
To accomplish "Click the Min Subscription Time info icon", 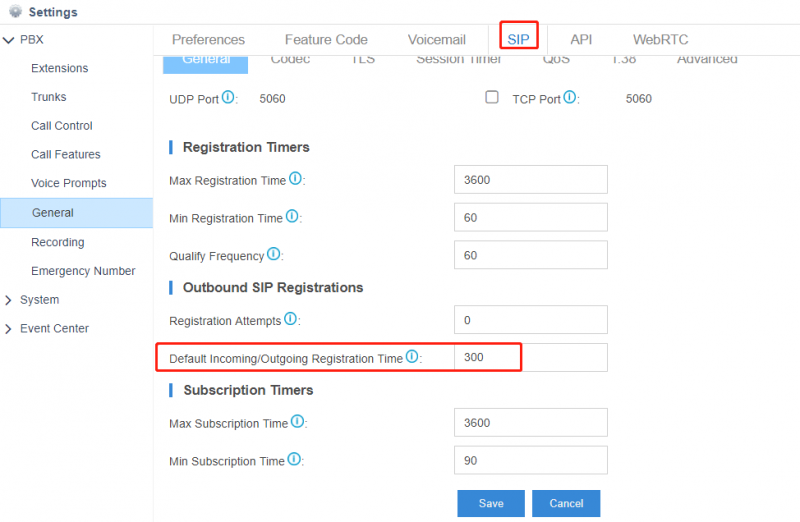I will click(x=293, y=459).
